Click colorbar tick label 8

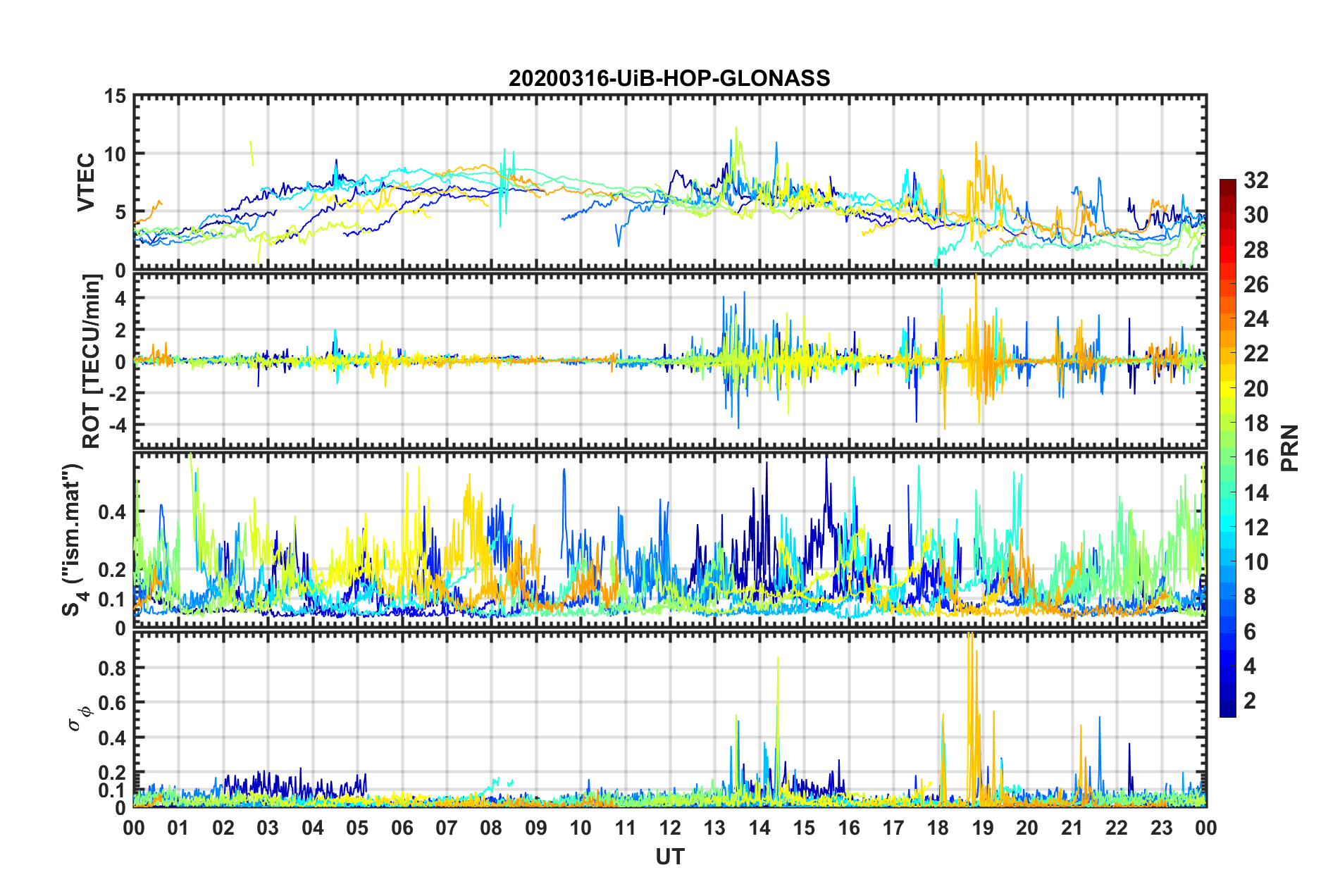pyautogui.click(x=1250, y=597)
